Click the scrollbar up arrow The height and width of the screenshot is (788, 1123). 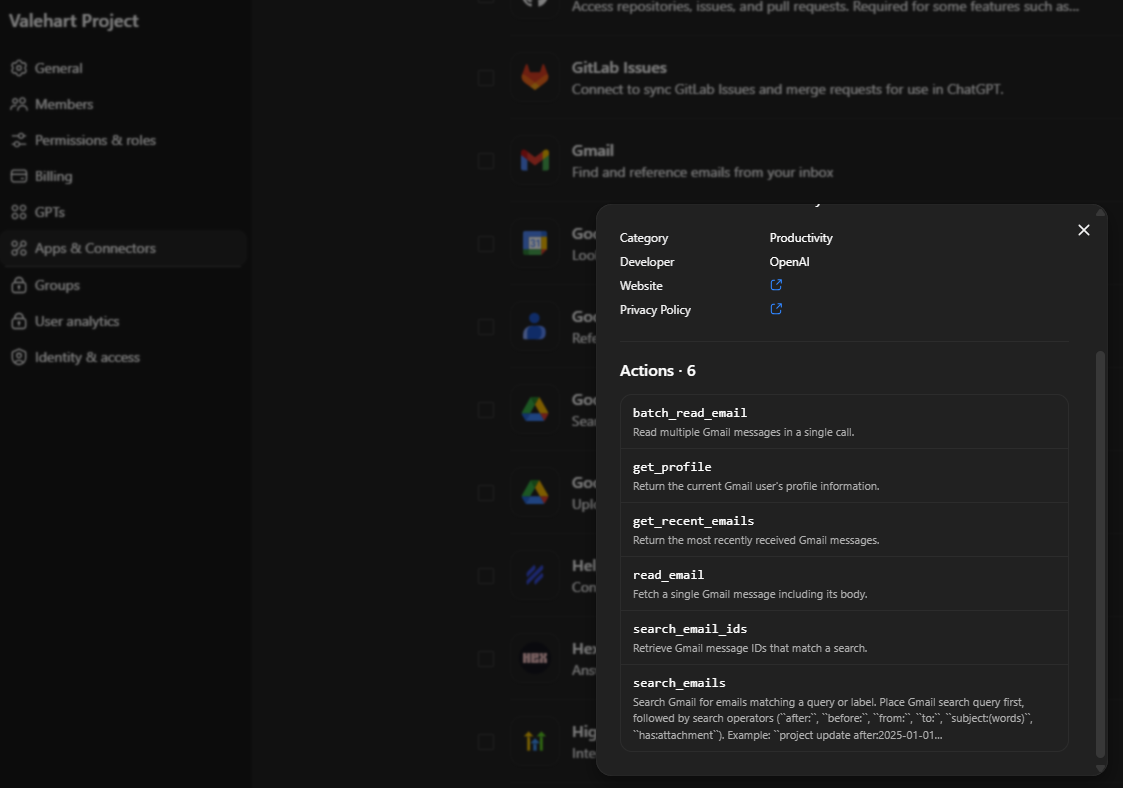click(x=1101, y=212)
